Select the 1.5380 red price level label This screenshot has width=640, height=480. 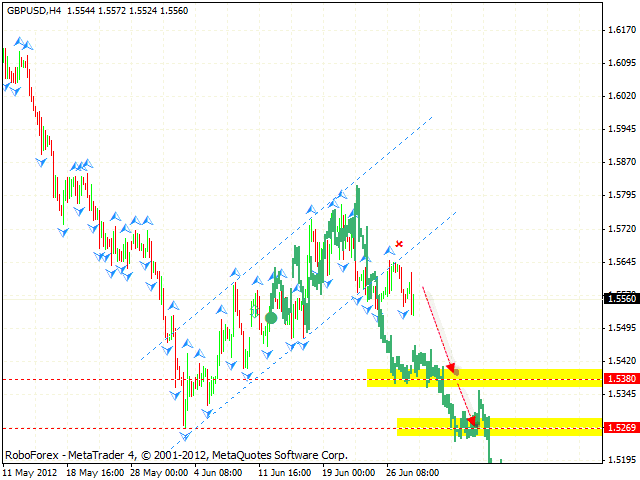(621, 379)
